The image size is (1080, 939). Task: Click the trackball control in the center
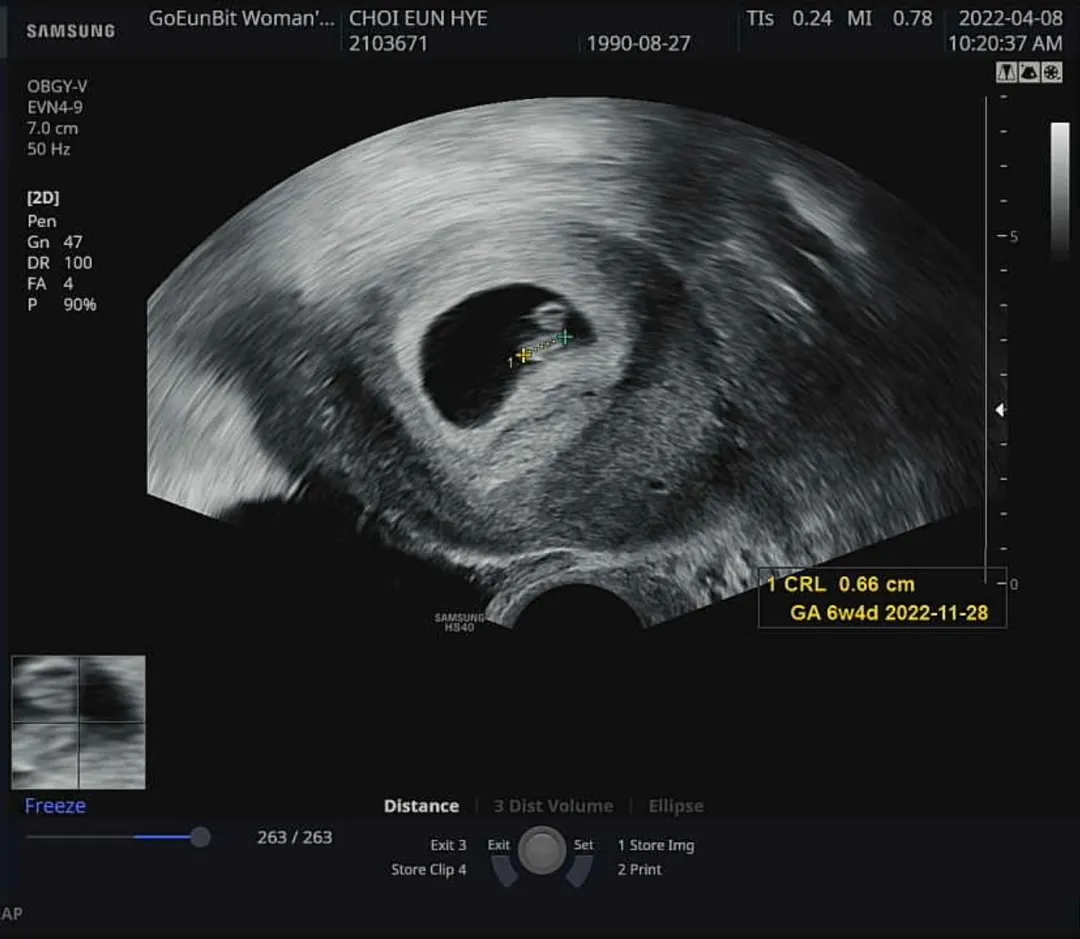pyautogui.click(x=541, y=851)
